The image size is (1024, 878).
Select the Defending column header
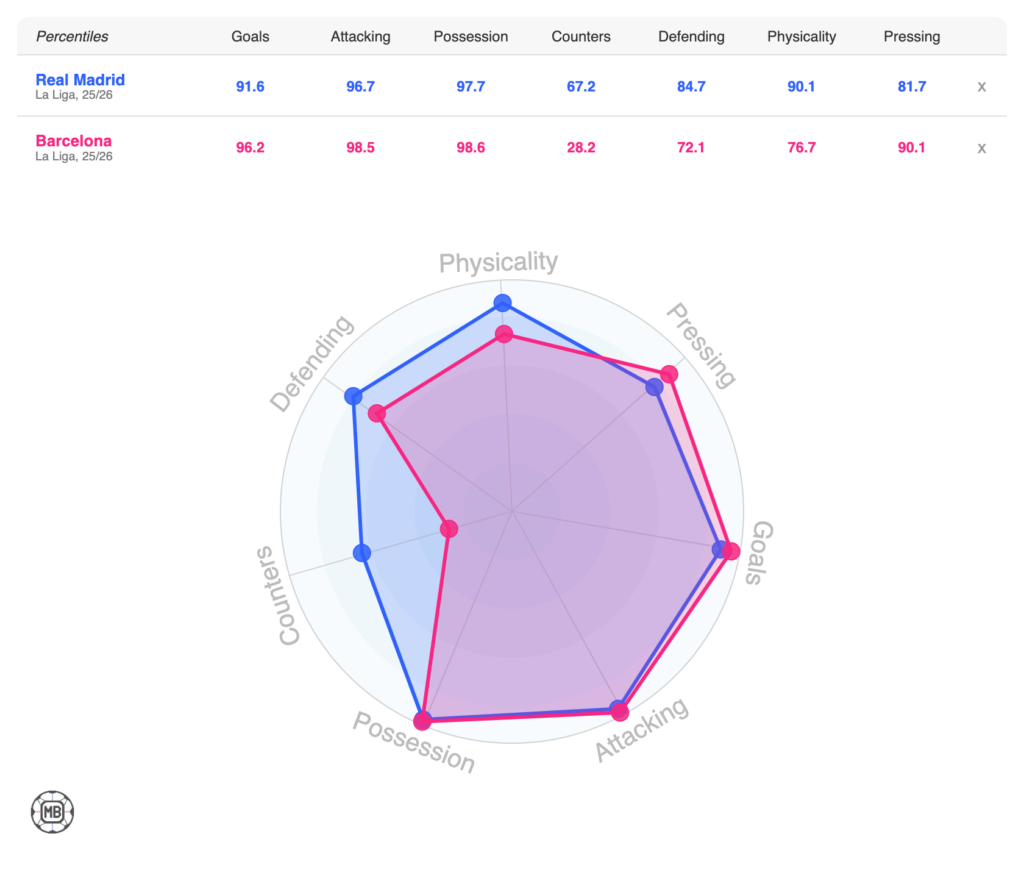pyautogui.click(x=691, y=37)
